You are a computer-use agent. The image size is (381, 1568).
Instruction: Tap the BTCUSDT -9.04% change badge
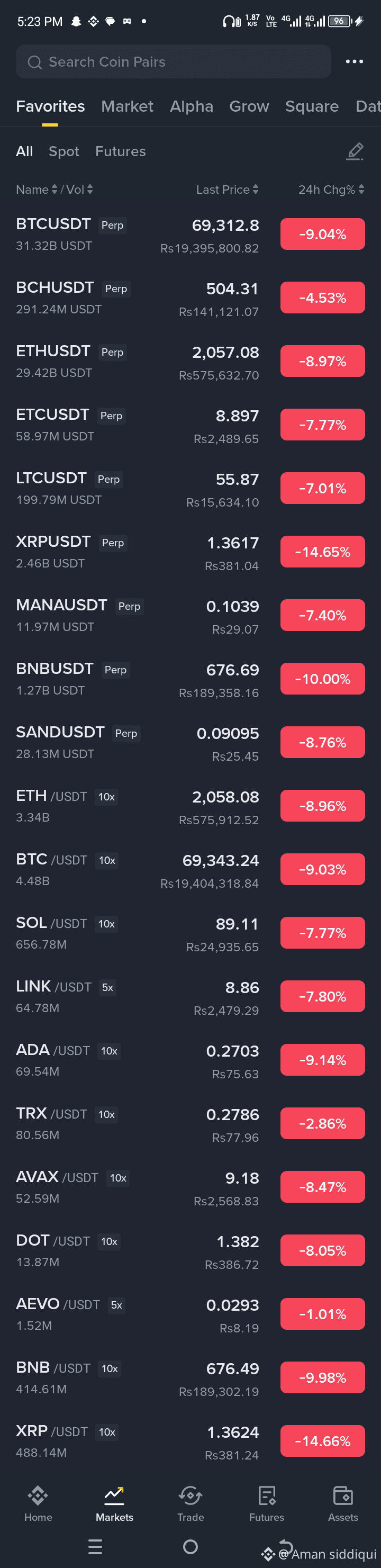323,235
